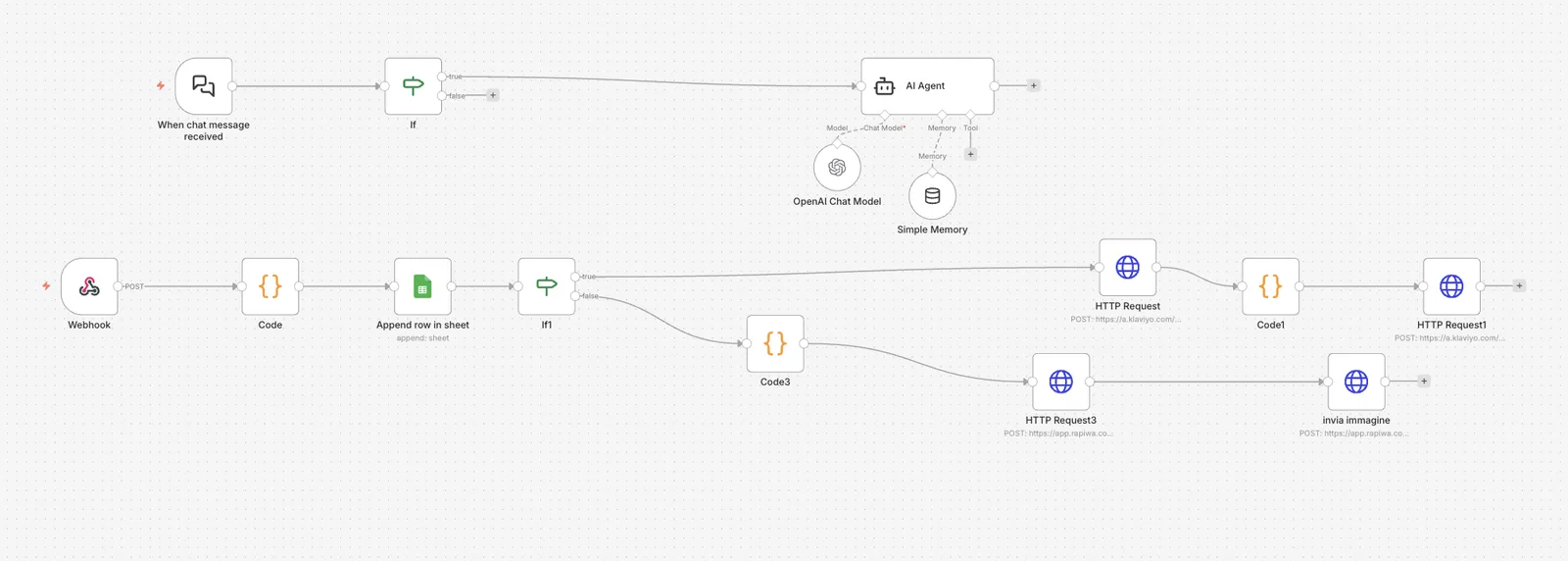1568x561 pixels.
Task: Click the 'Simple Memory' label
Action: [x=932, y=230]
